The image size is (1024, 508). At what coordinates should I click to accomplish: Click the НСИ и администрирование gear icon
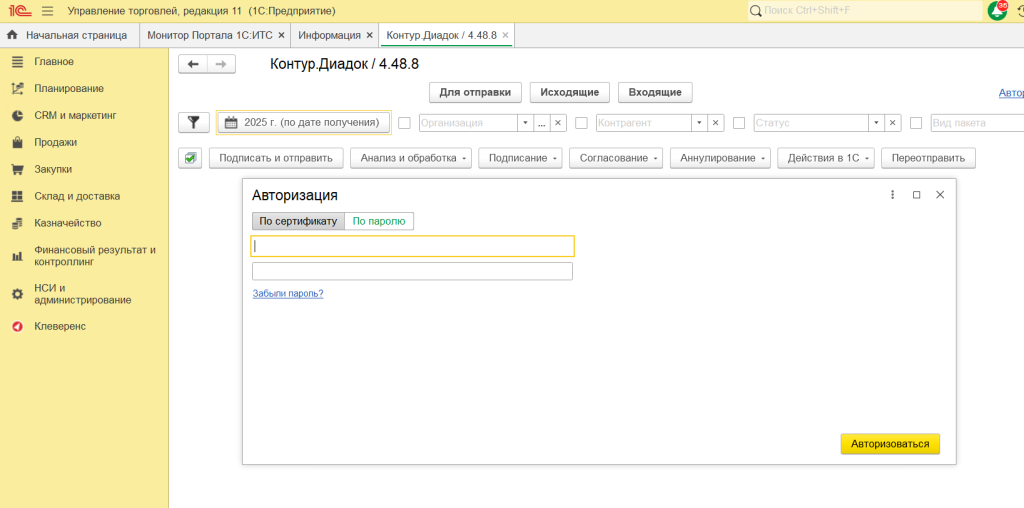[18, 294]
